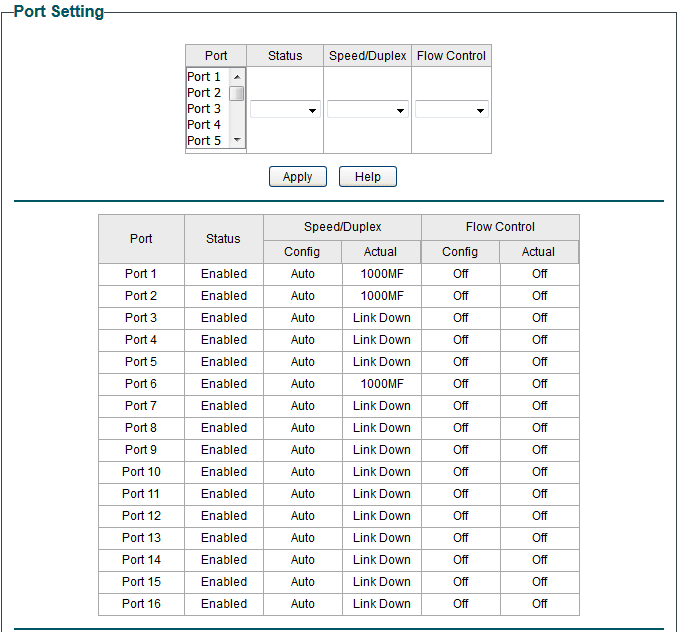The width and height of the screenshot is (677, 632).
Task: Open the Flow Control dropdown
Action: 452,110
